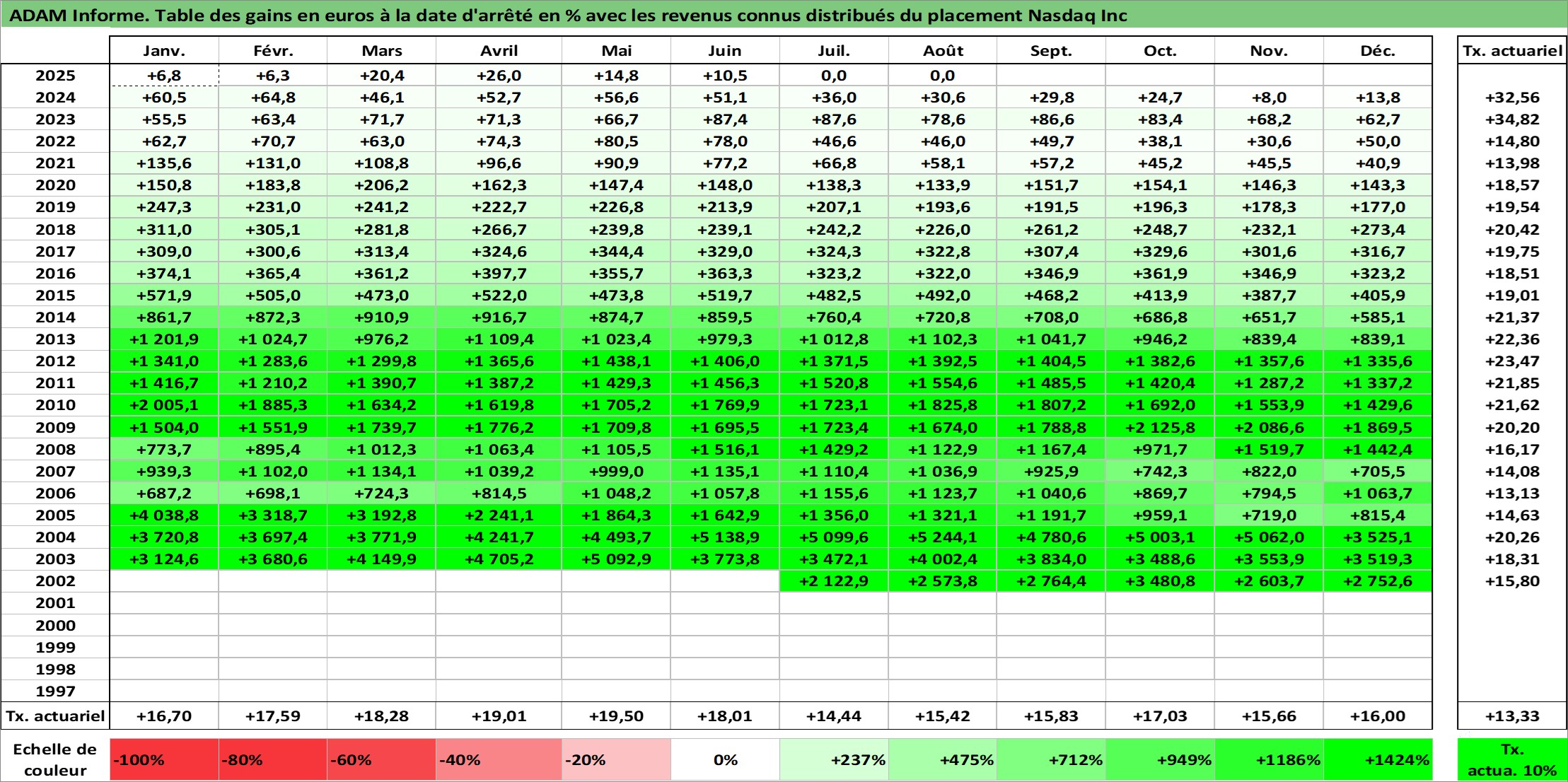Viewport: 1568px width, 782px height.
Task: Click the +237% pale green swatch
Action: tap(834, 760)
